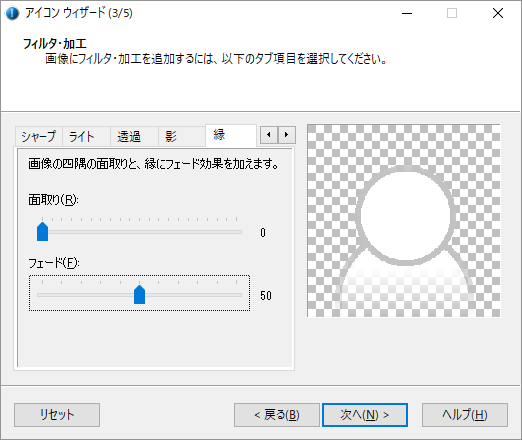Switch to the シャープ tab

click(x=39, y=136)
